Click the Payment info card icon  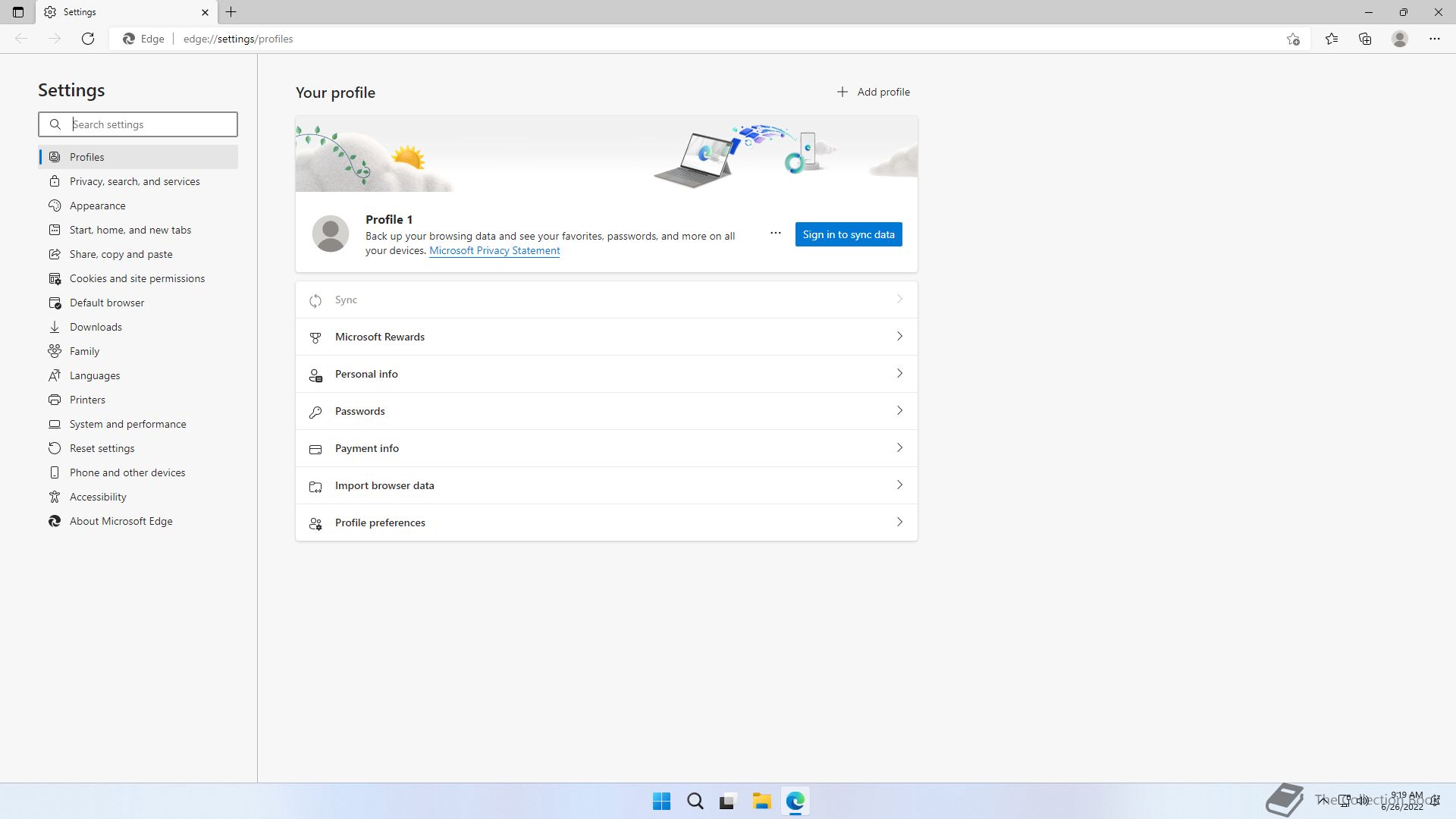[315, 449]
